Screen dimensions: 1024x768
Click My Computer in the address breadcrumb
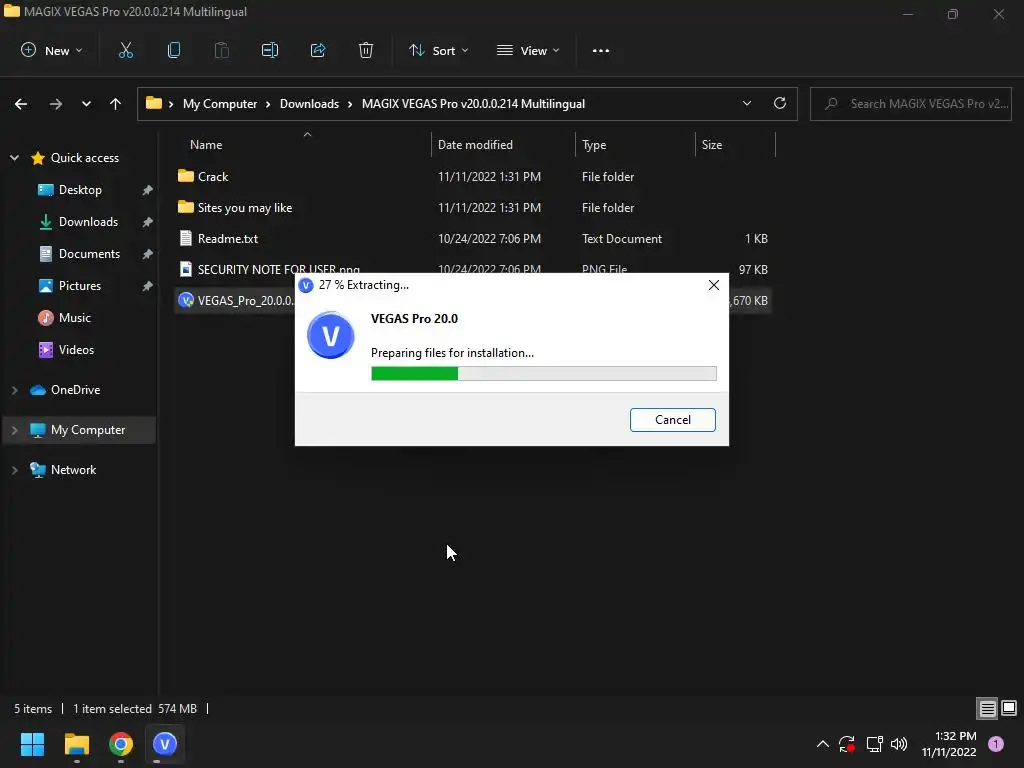pos(220,104)
